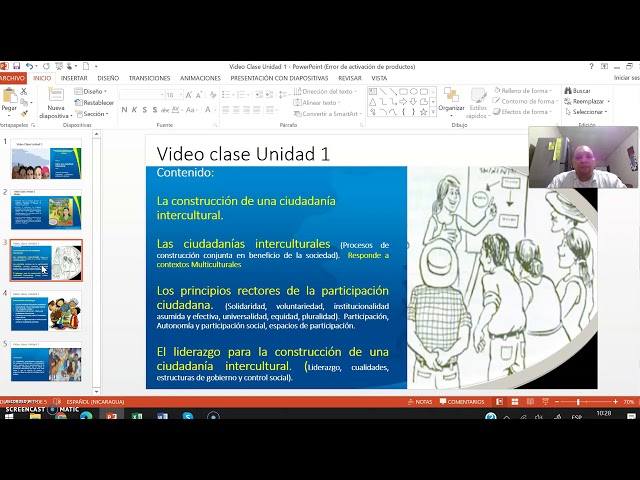Viewport: 640px width, 480px height.
Task: Open the TRANSICIONES ribbon tab
Action: (149, 78)
